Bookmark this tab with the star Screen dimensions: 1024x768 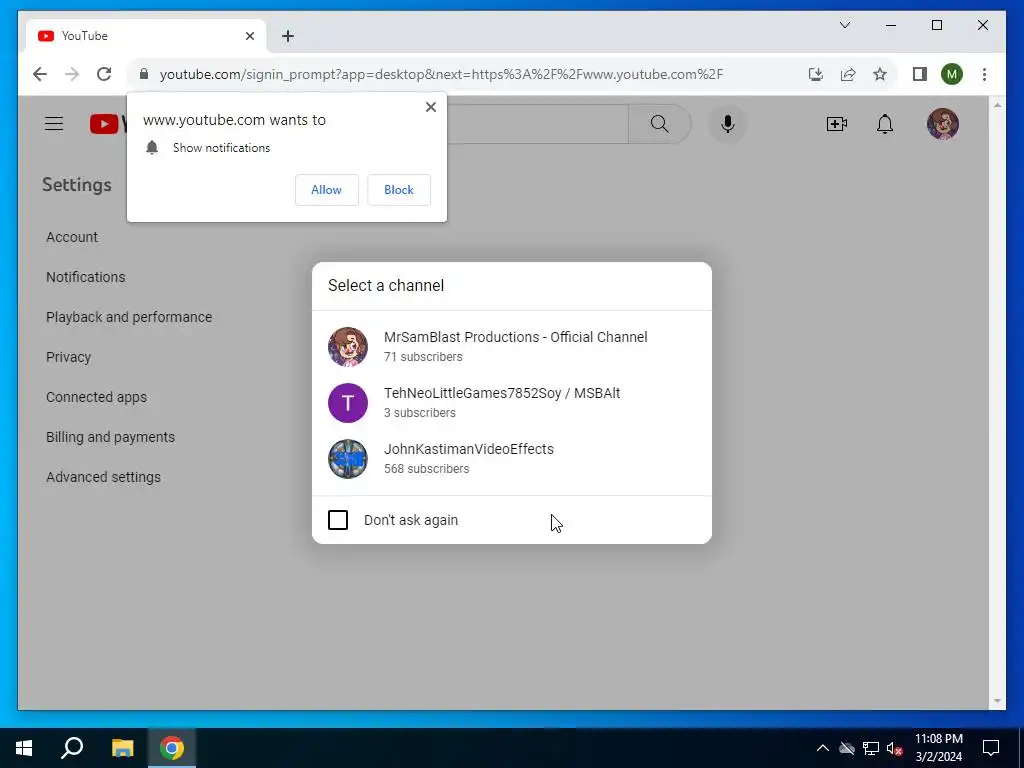pyautogui.click(x=880, y=74)
